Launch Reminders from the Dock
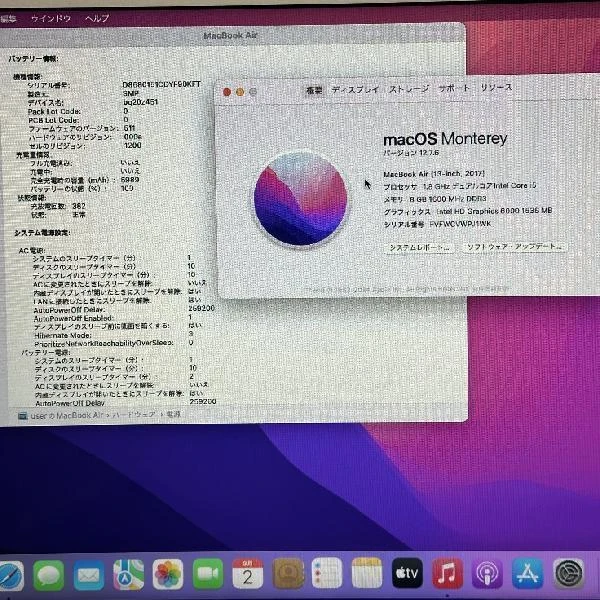The height and width of the screenshot is (600, 600). tap(327, 573)
